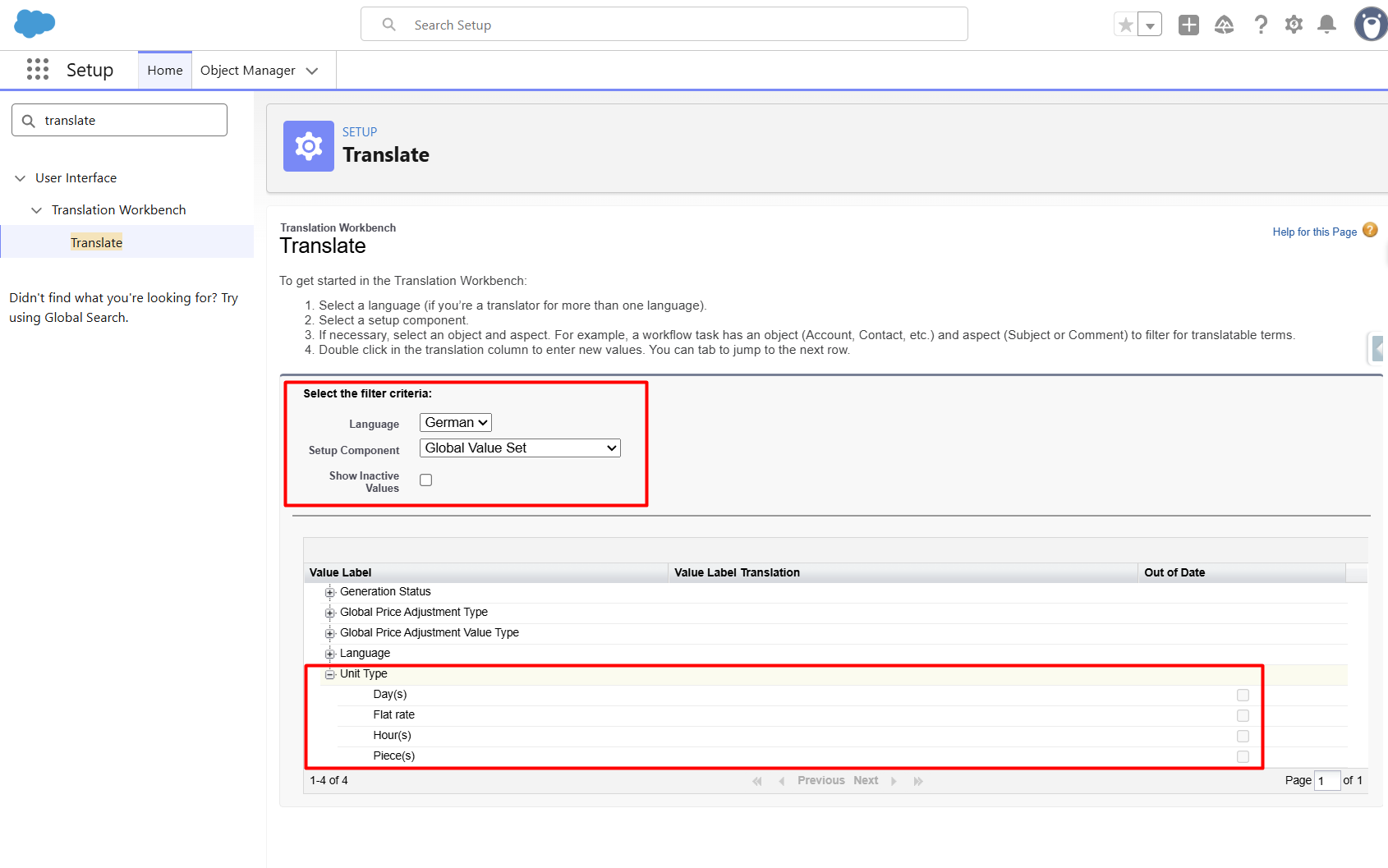Toggle the Show Inactive Values checkbox

[425, 480]
